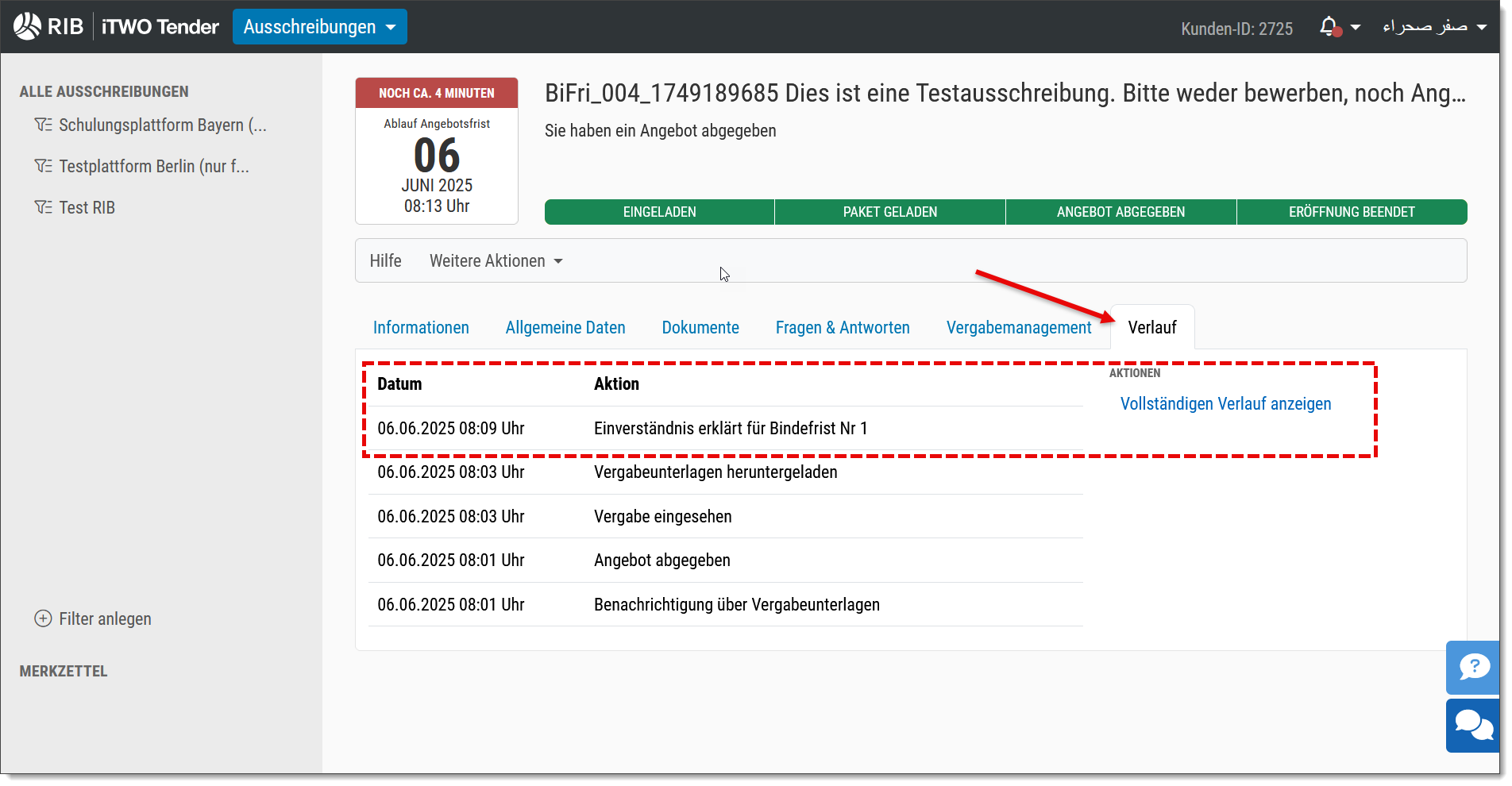Expand the notifications dropdown caret
1512x786 pixels.
click(x=1356, y=28)
